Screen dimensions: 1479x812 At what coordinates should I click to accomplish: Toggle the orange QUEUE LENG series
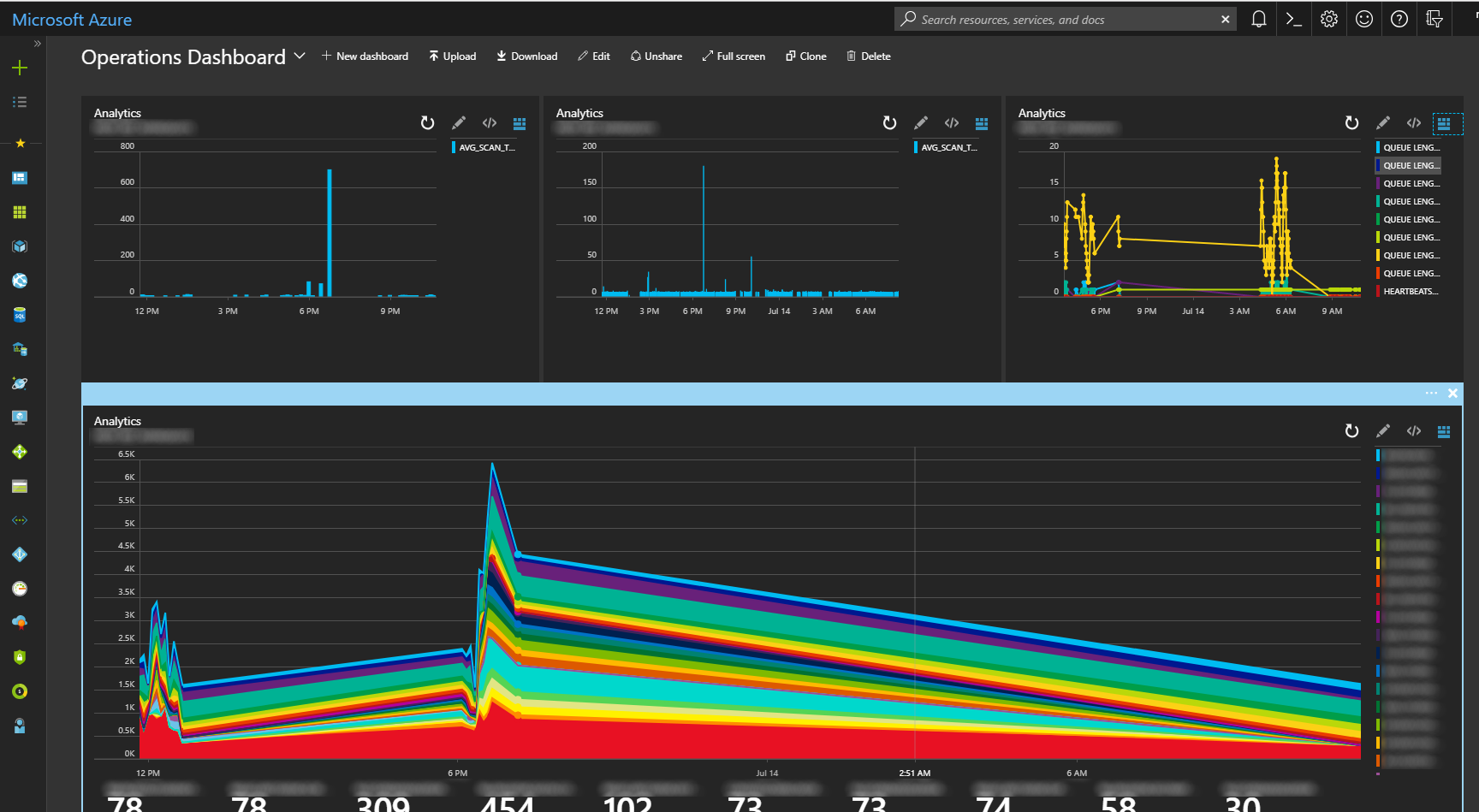[x=1408, y=274]
